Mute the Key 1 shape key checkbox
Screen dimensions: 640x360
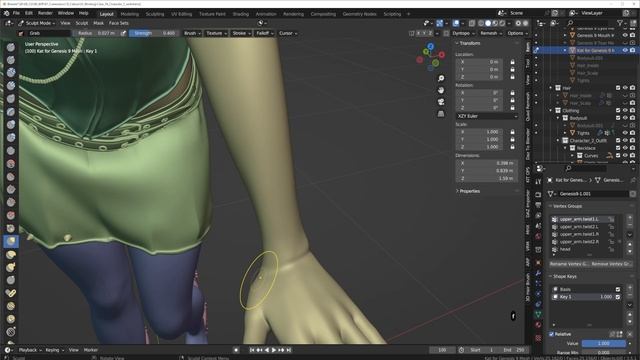618,297
